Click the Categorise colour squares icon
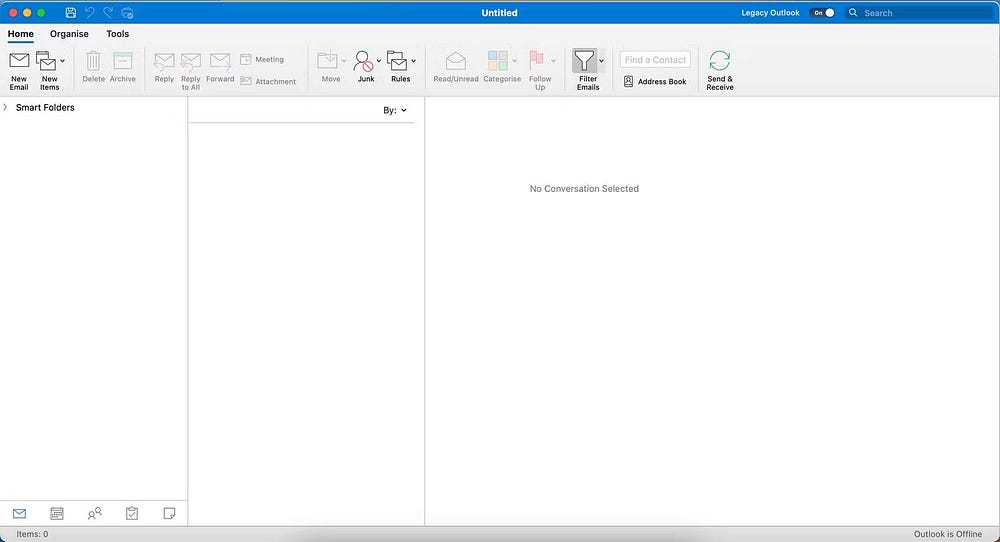The image size is (1000, 542). pos(497,61)
